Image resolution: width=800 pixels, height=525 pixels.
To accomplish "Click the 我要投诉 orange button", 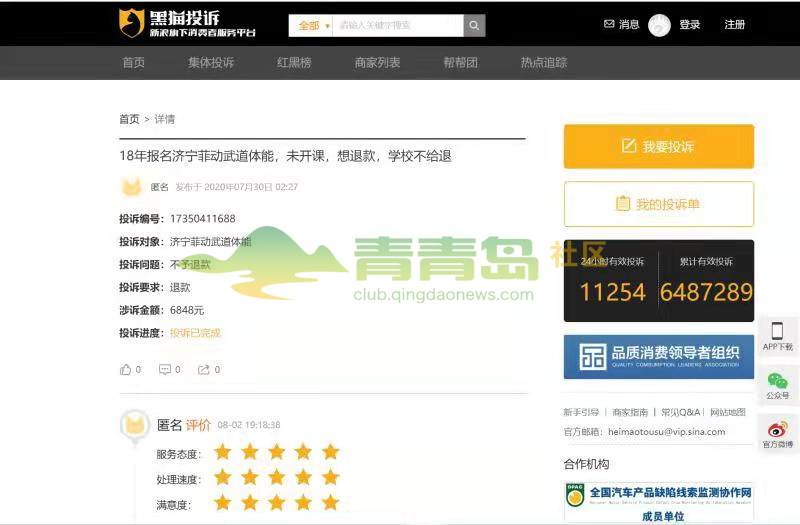I will (659, 146).
